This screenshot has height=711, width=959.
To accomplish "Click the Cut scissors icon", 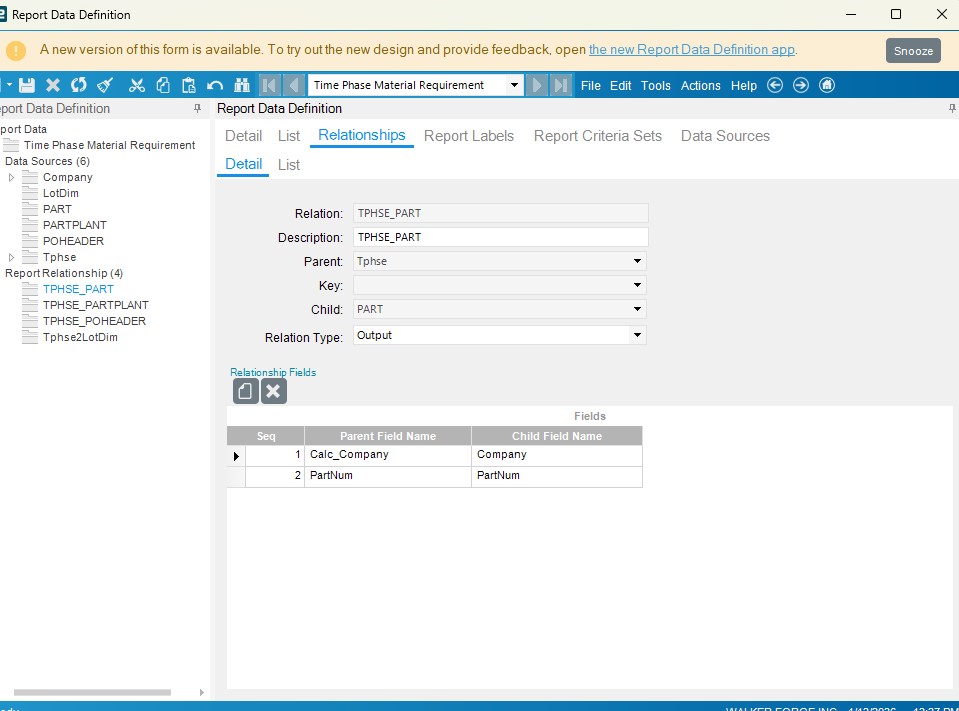I will (137, 86).
